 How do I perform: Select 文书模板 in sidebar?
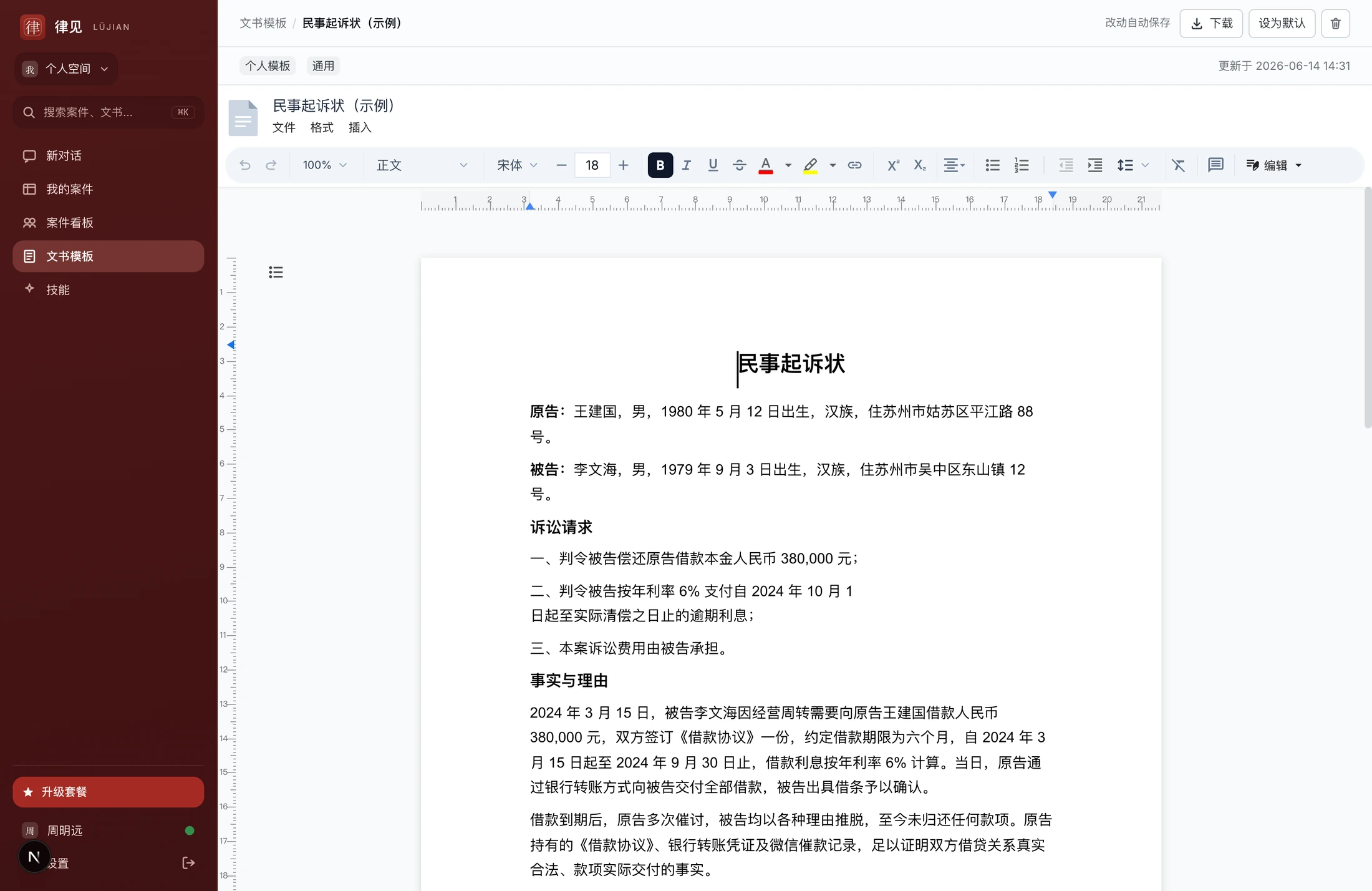(x=109, y=256)
